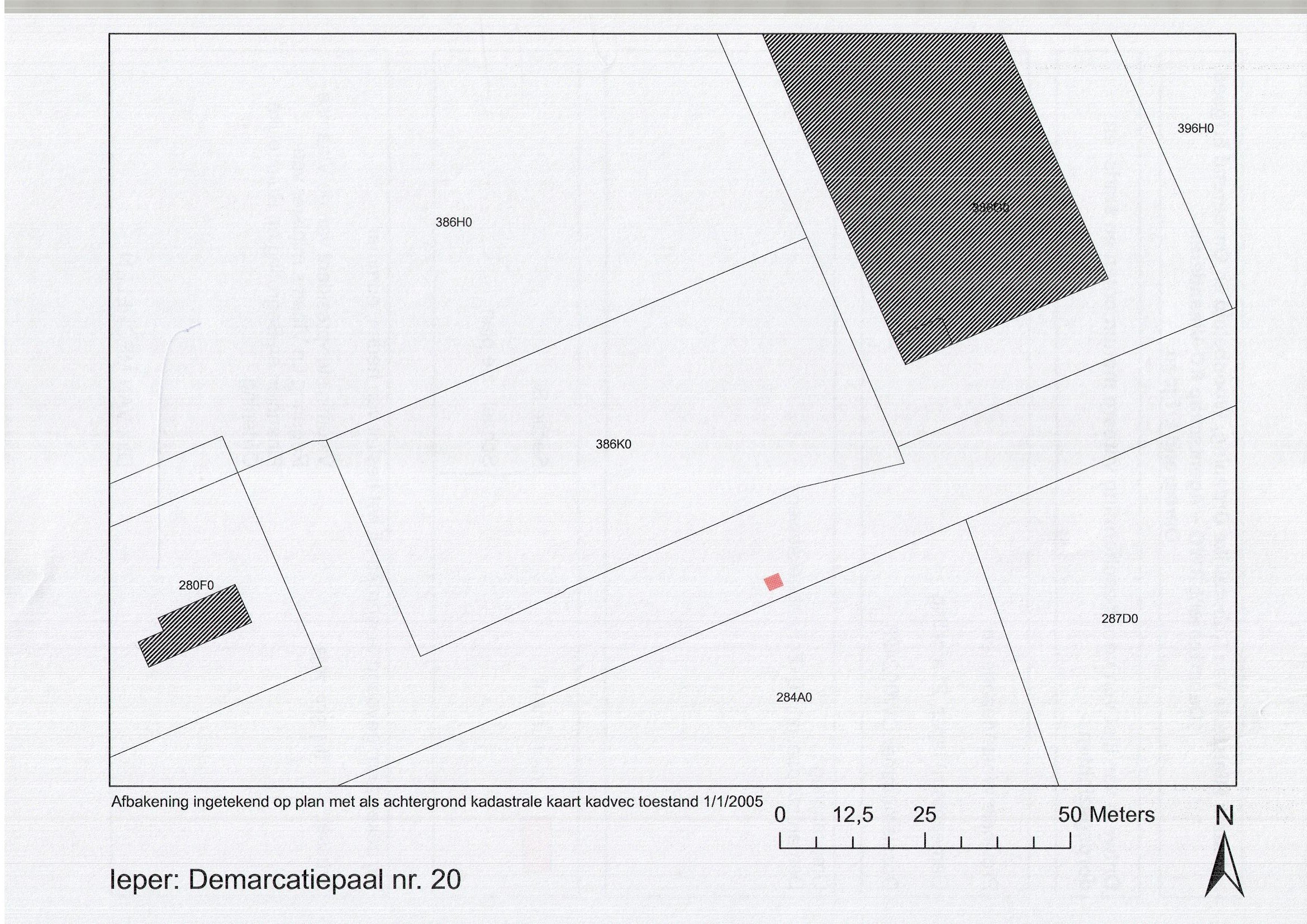Click parcel label 284A0
Viewport: 1307px width, 924px height.
pos(793,698)
